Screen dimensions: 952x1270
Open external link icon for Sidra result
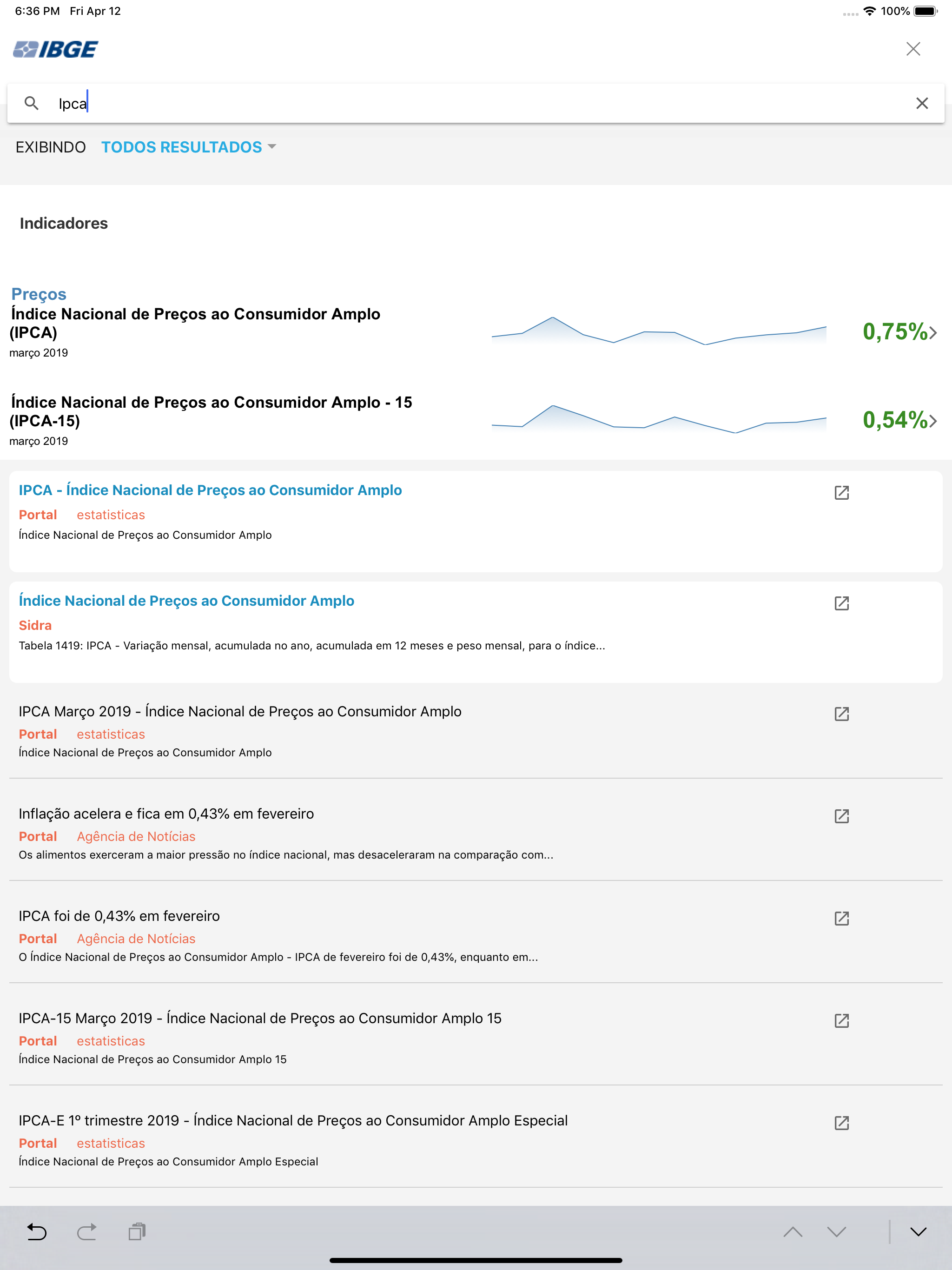point(842,603)
